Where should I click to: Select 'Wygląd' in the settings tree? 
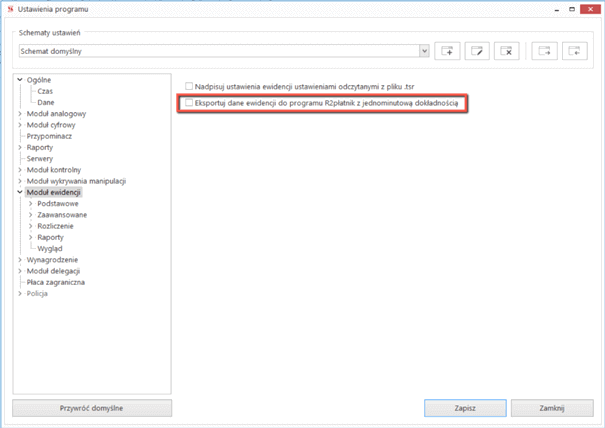pyautogui.click(x=50, y=248)
